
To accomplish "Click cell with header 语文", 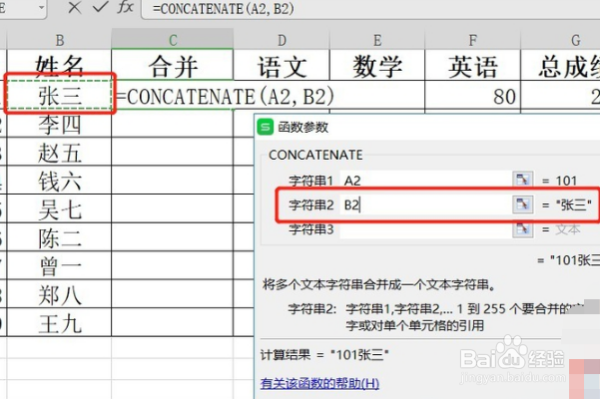I will (x=282, y=65).
